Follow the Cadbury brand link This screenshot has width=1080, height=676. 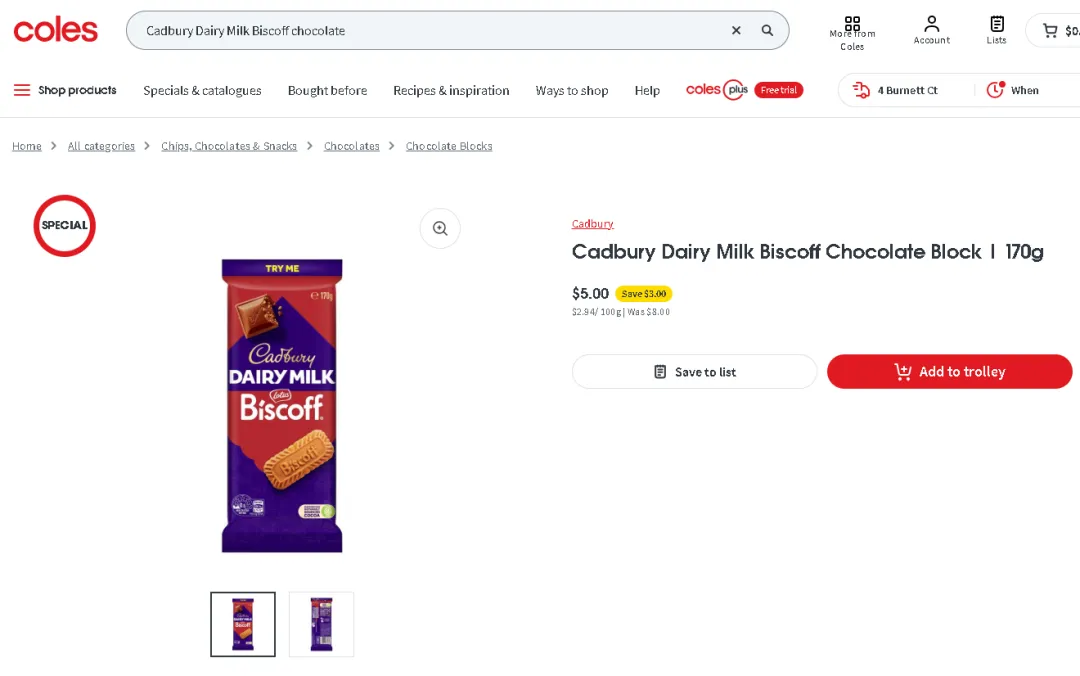(592, 224)
